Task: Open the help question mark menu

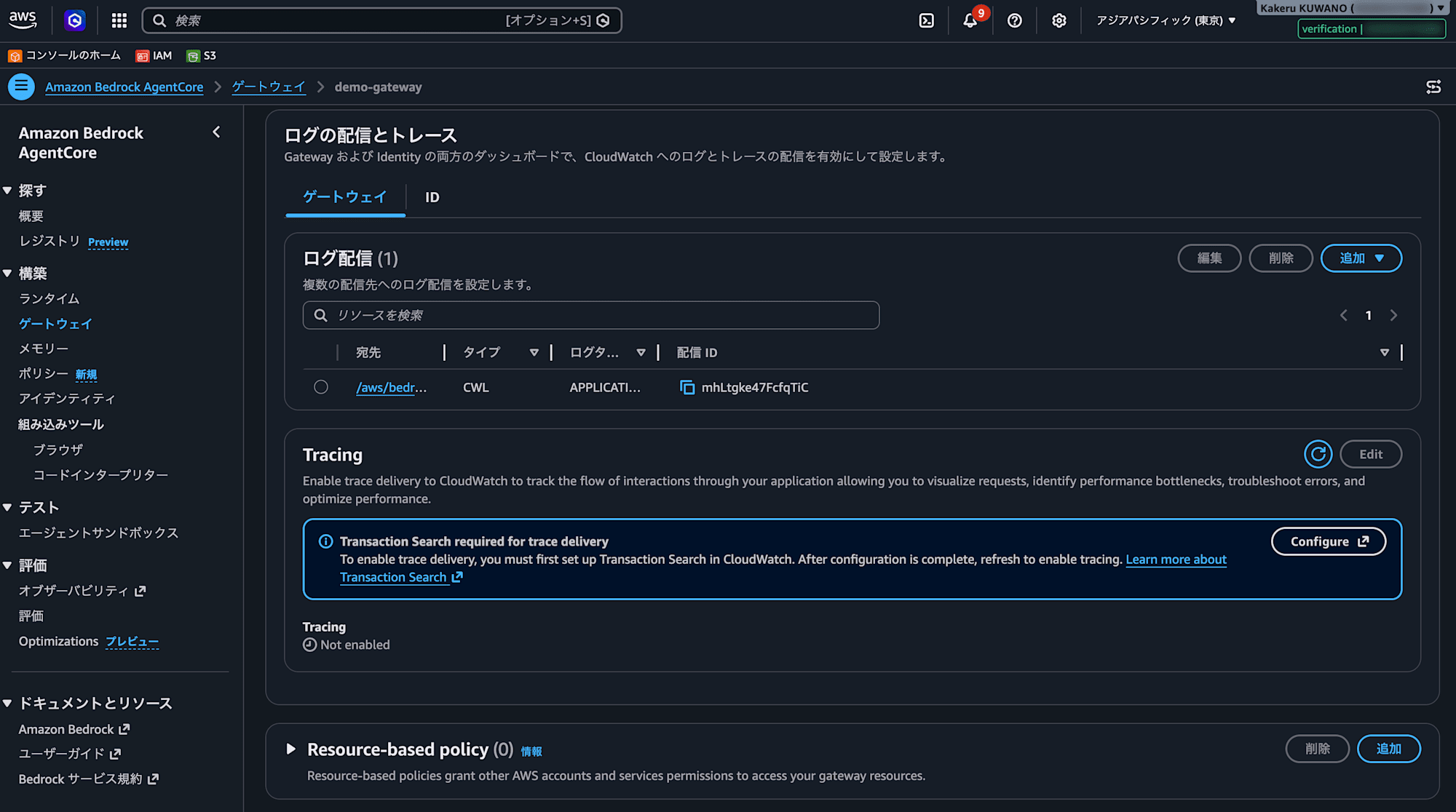Action: click(1015, 20)
